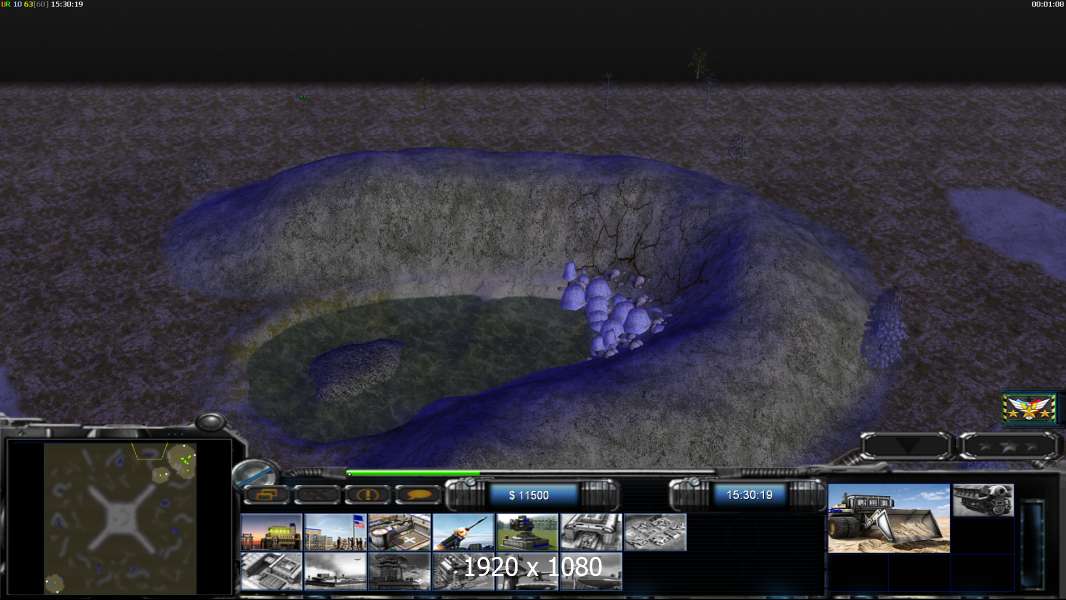Select the Barracks icon with the American flag
The height and width of the screenshot is (600, 1066).
(x=335, y=532)
